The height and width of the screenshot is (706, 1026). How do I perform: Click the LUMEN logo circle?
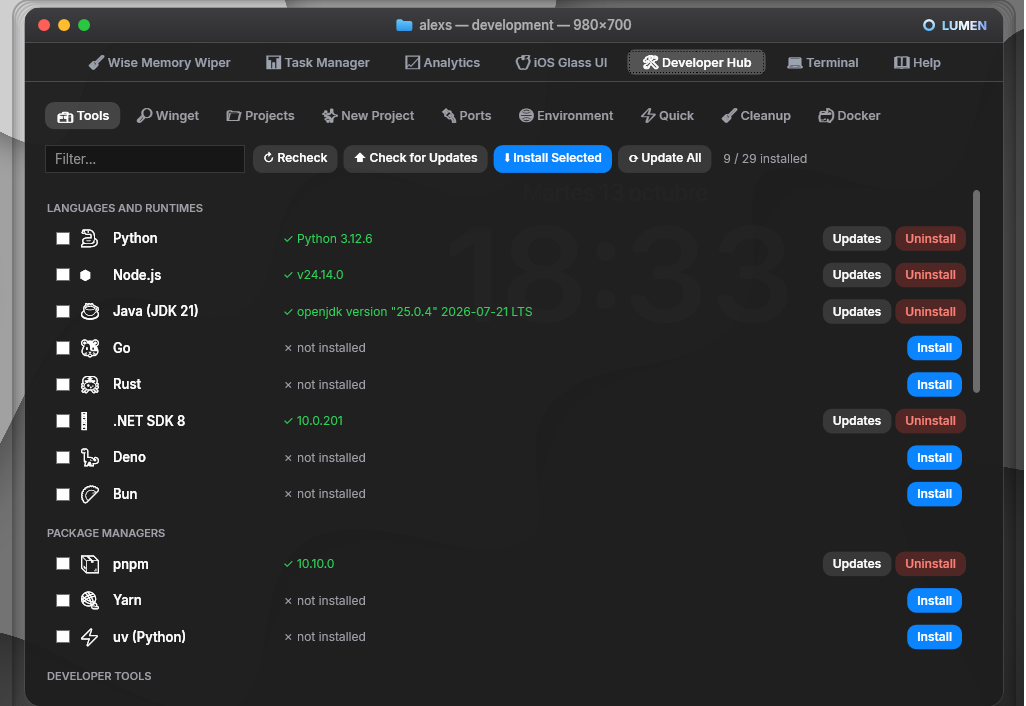tap(929, 26)
